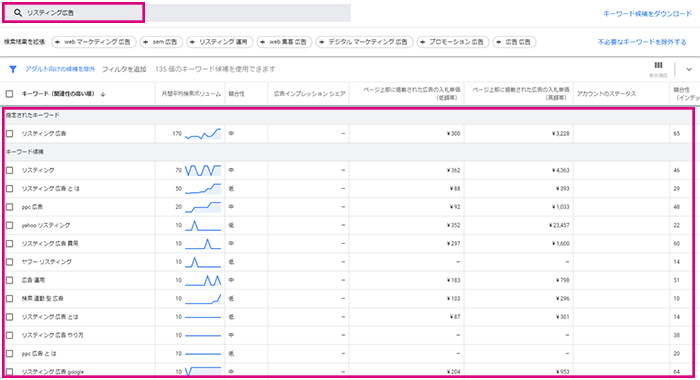Click the sort arrow next to keyword header
Image resolution: width=700 pixels, height=380 pixels.
[x=103, y=94]
